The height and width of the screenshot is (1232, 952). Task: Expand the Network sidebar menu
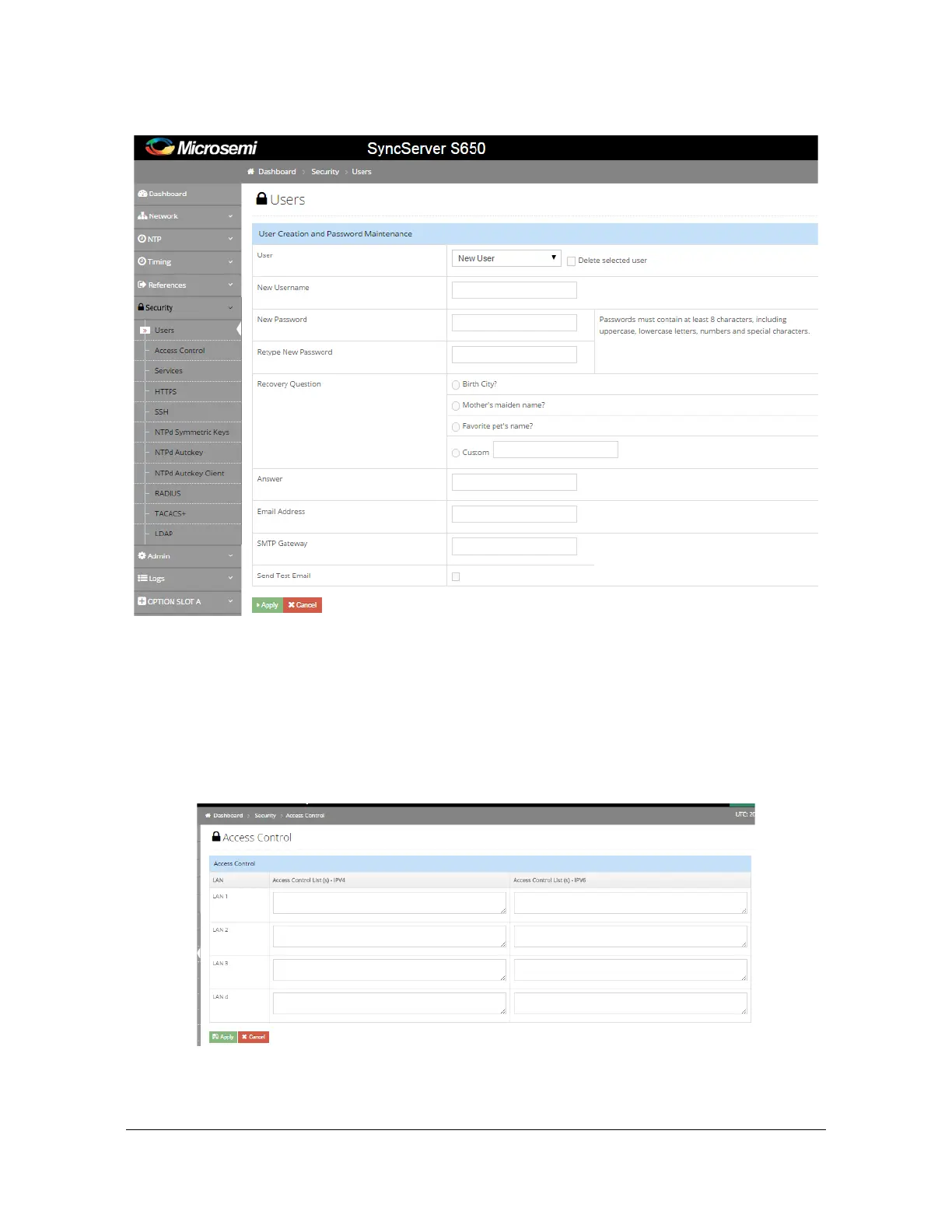tap(187, 216)
